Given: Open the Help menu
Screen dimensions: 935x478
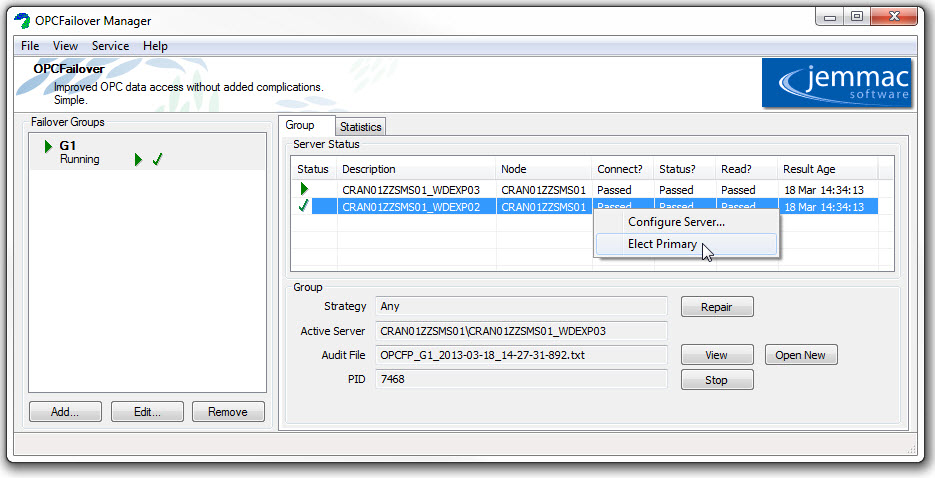Looking at the screenshot, I should point(155,46).
